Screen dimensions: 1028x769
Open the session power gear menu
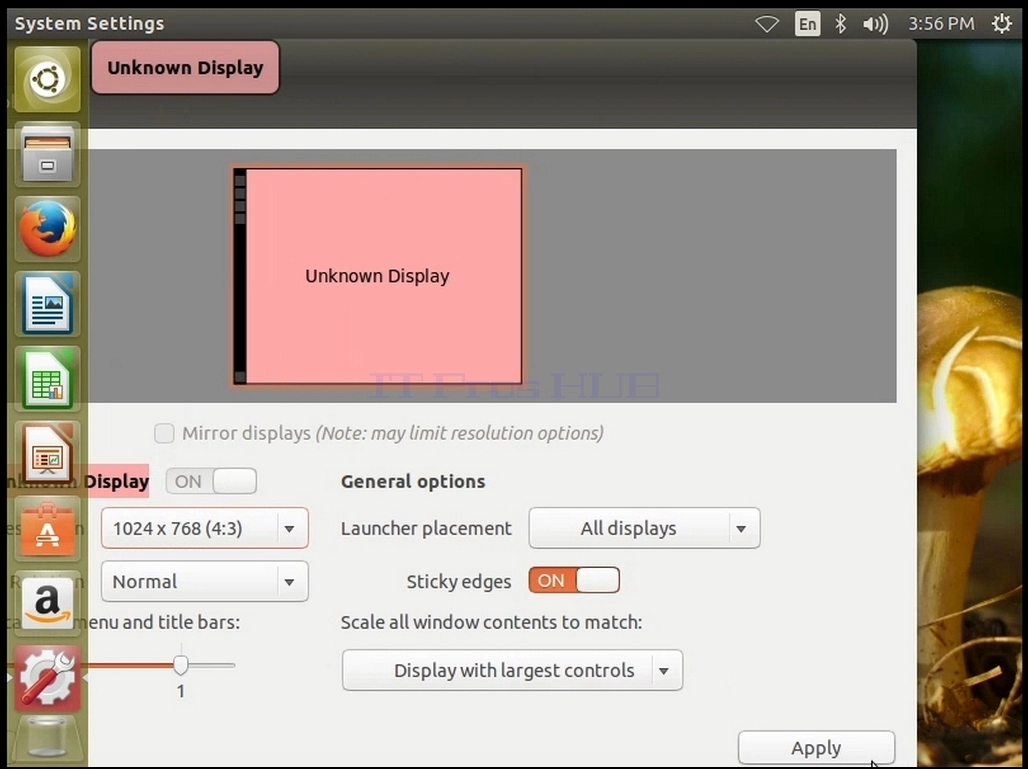tap(1001, 24)
